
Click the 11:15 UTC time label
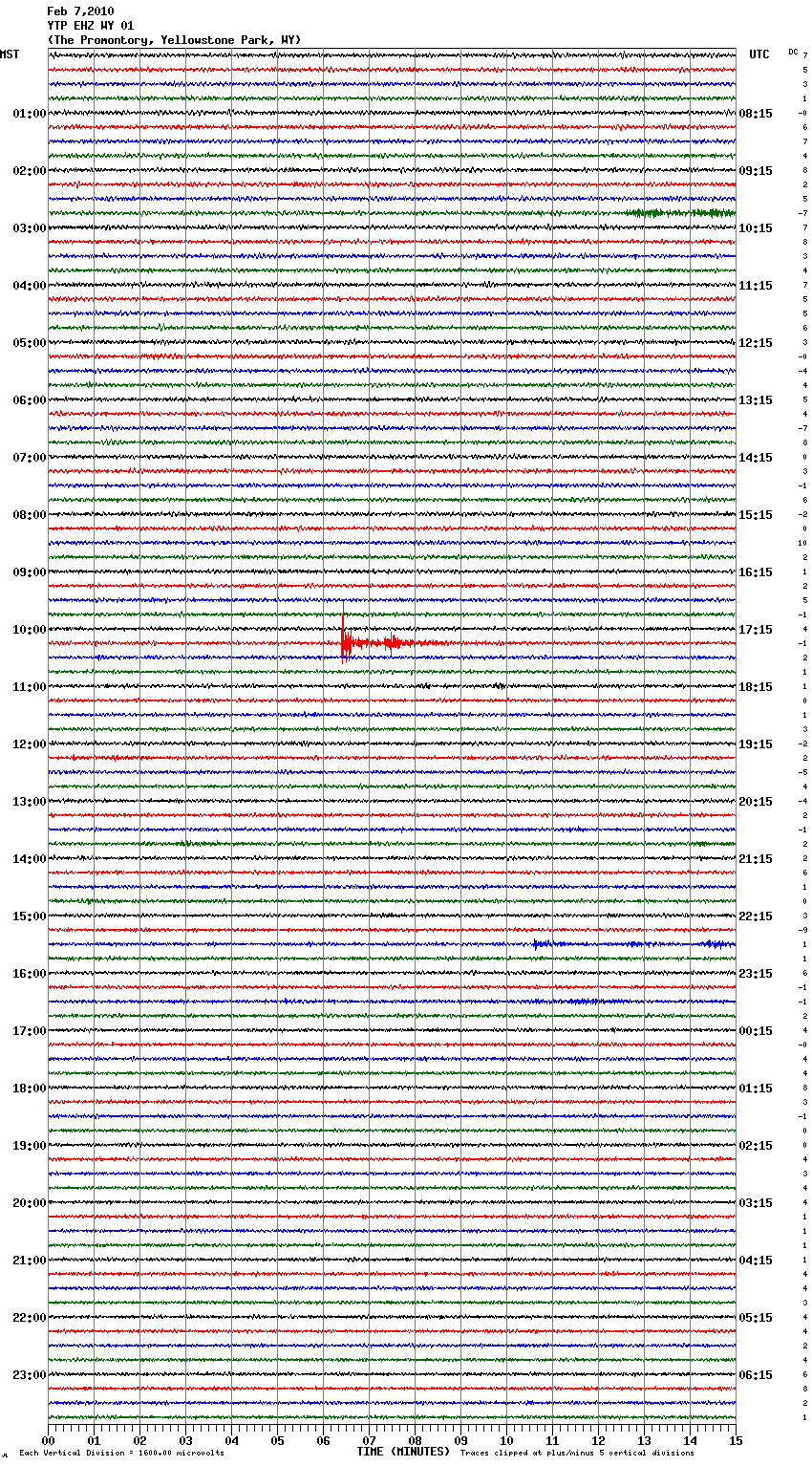pos(756,286)
